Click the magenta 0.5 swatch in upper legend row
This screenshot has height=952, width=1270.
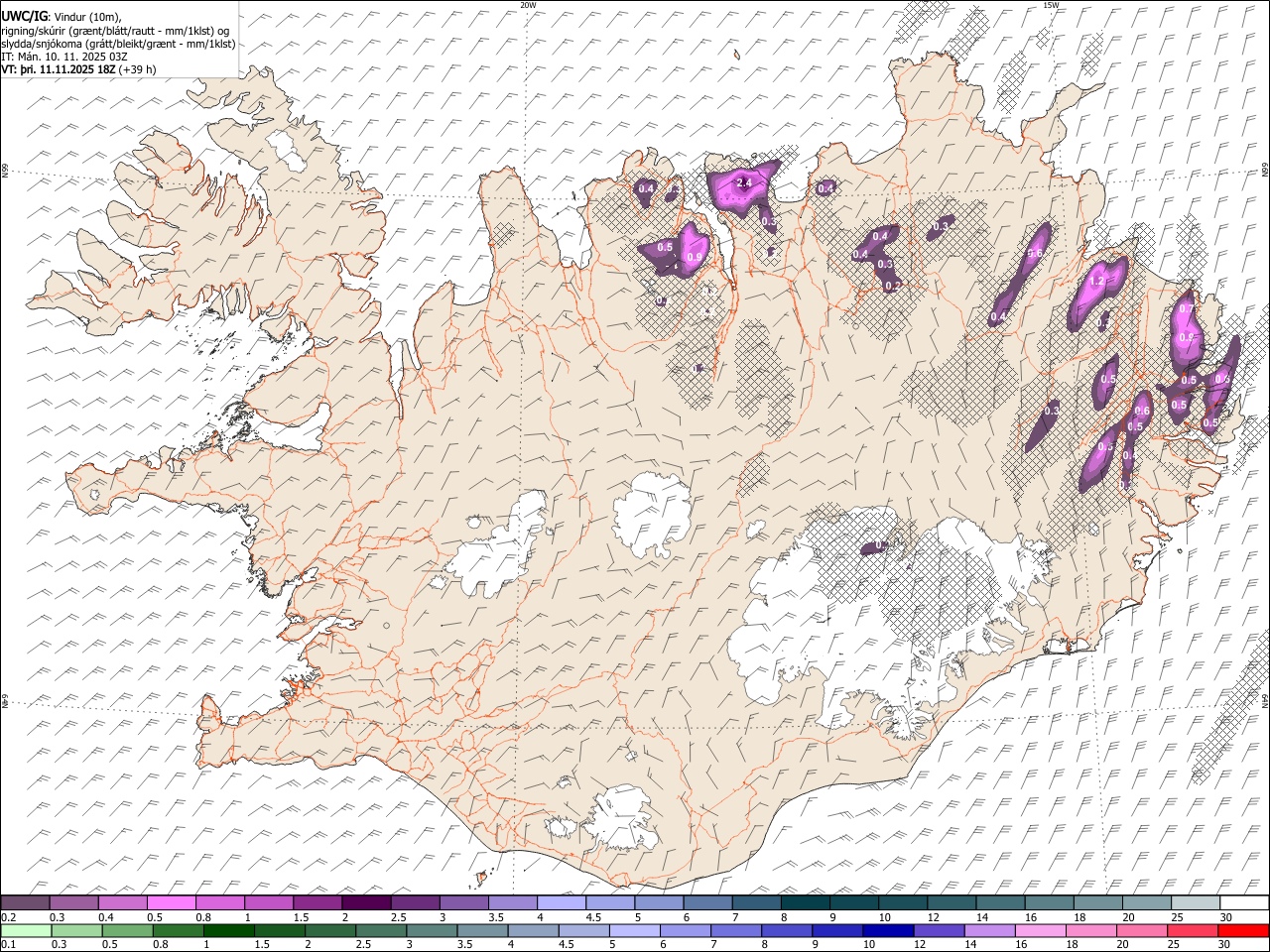point(171,902)
